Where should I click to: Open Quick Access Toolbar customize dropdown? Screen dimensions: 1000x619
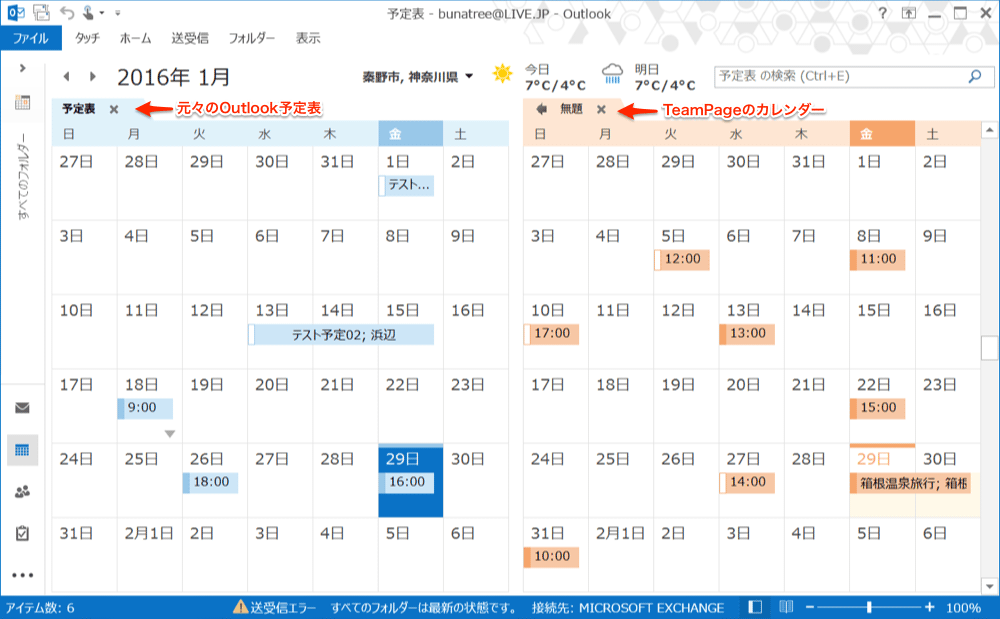(x=117, y=13)
